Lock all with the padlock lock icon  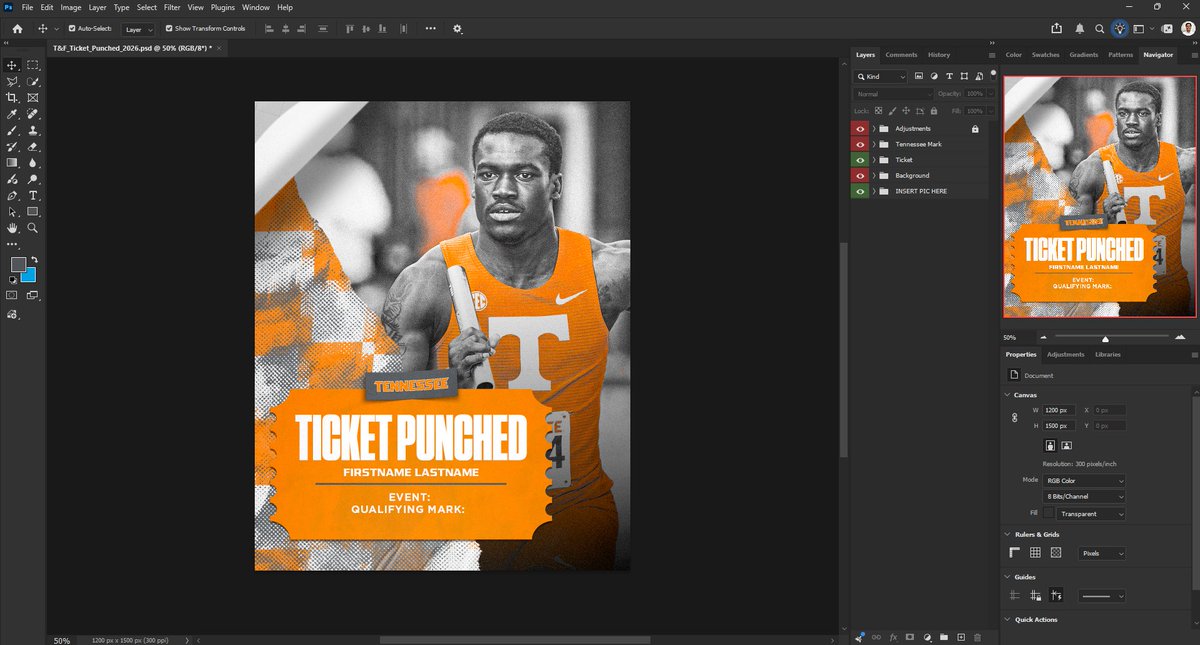pyautogui.click(x=933, y=111)
